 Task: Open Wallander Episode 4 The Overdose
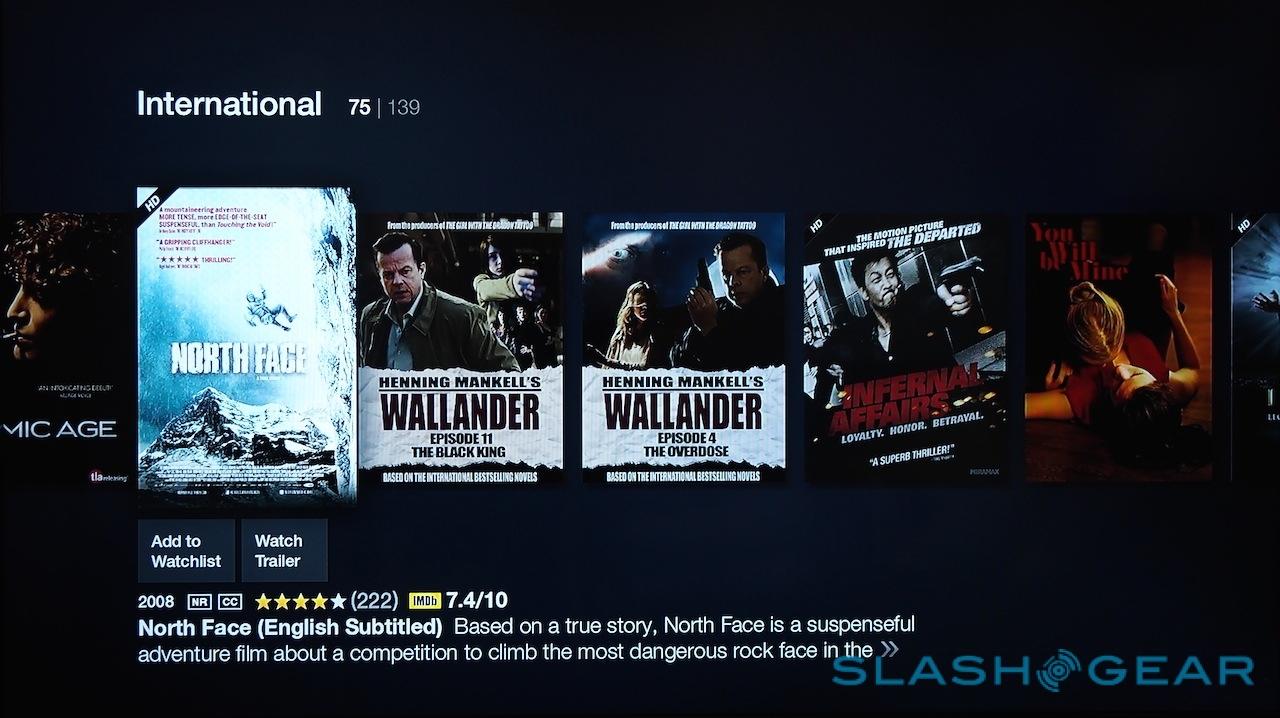[683, 348]
